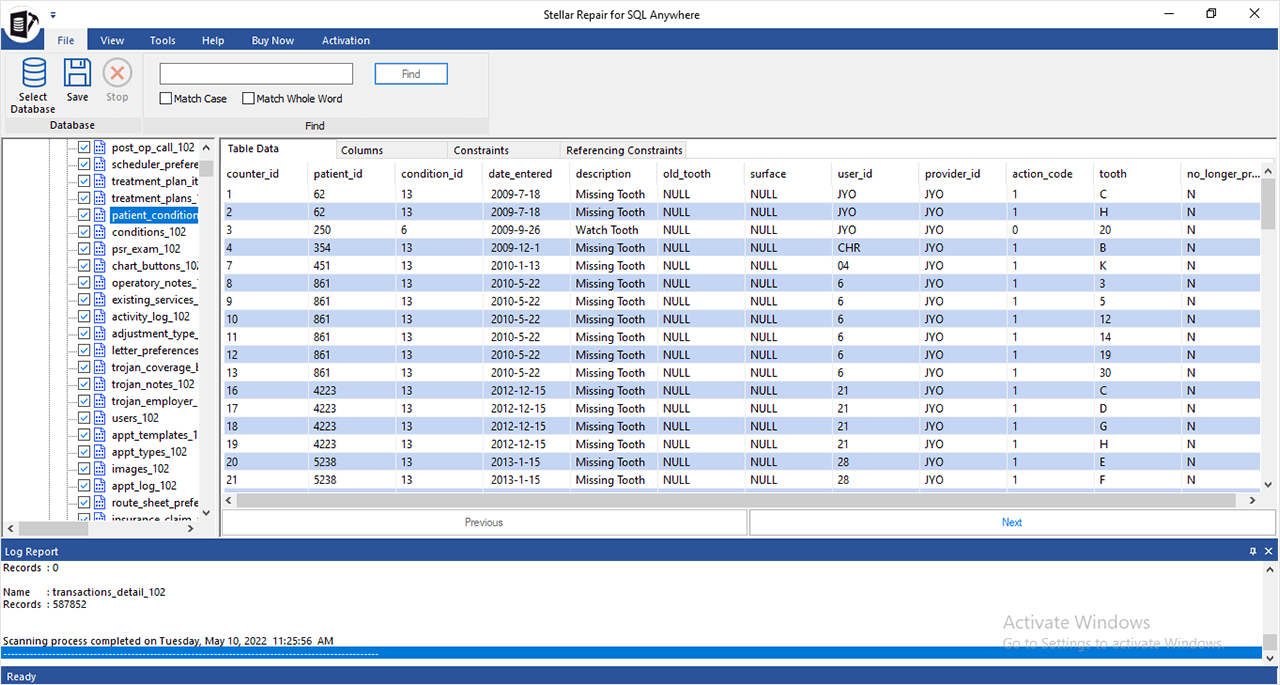The height and width of the screenshot is (685, 1280).
Task: Uncheck the conditions_102 checkbox
Action: click(x=84, y=232)
